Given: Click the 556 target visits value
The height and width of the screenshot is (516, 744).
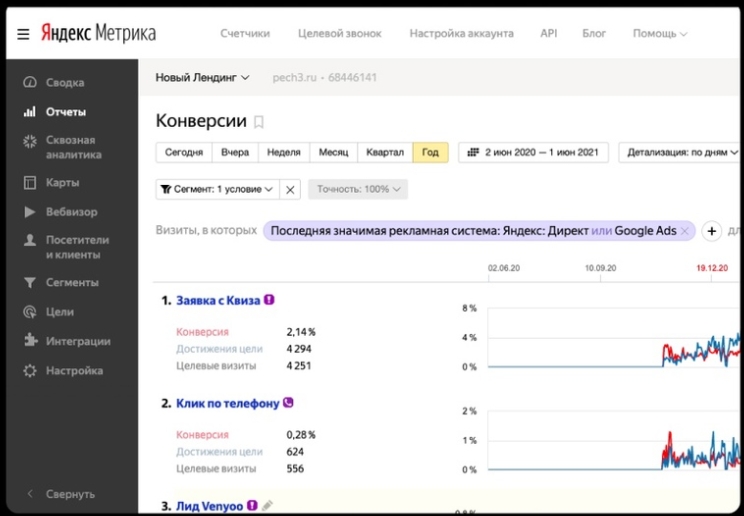Looking at the screenshot, I should tap(295, 469).
